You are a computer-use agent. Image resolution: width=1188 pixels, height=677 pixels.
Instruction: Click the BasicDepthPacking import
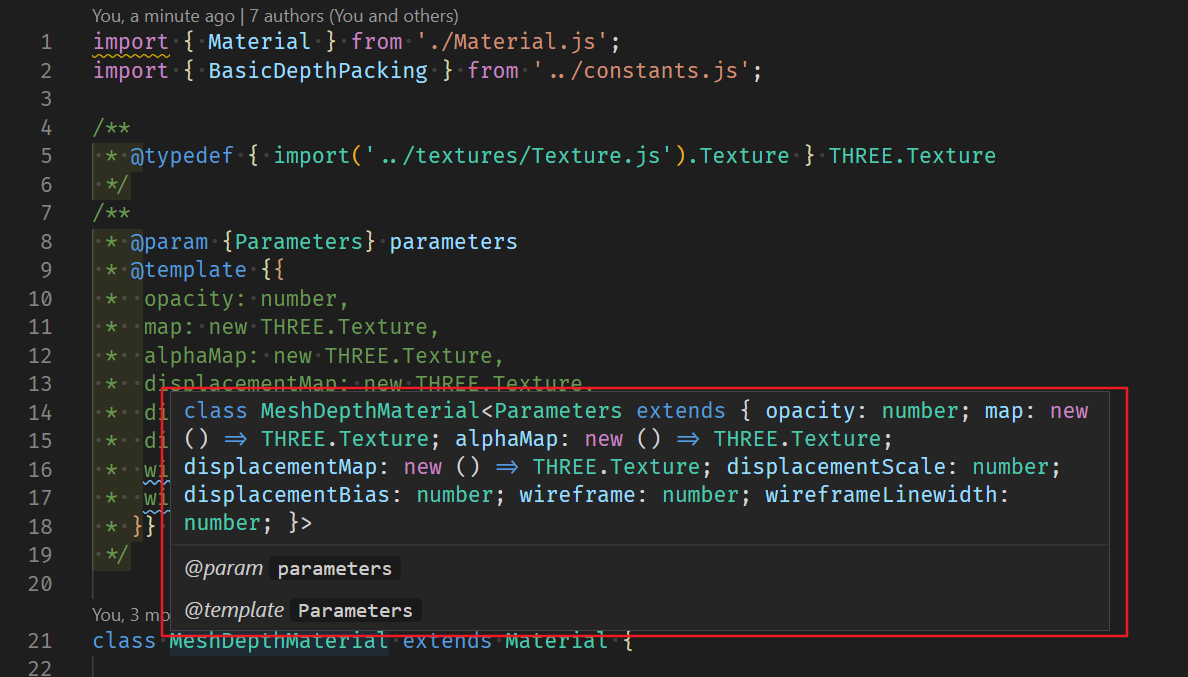(x=318, y=70)
